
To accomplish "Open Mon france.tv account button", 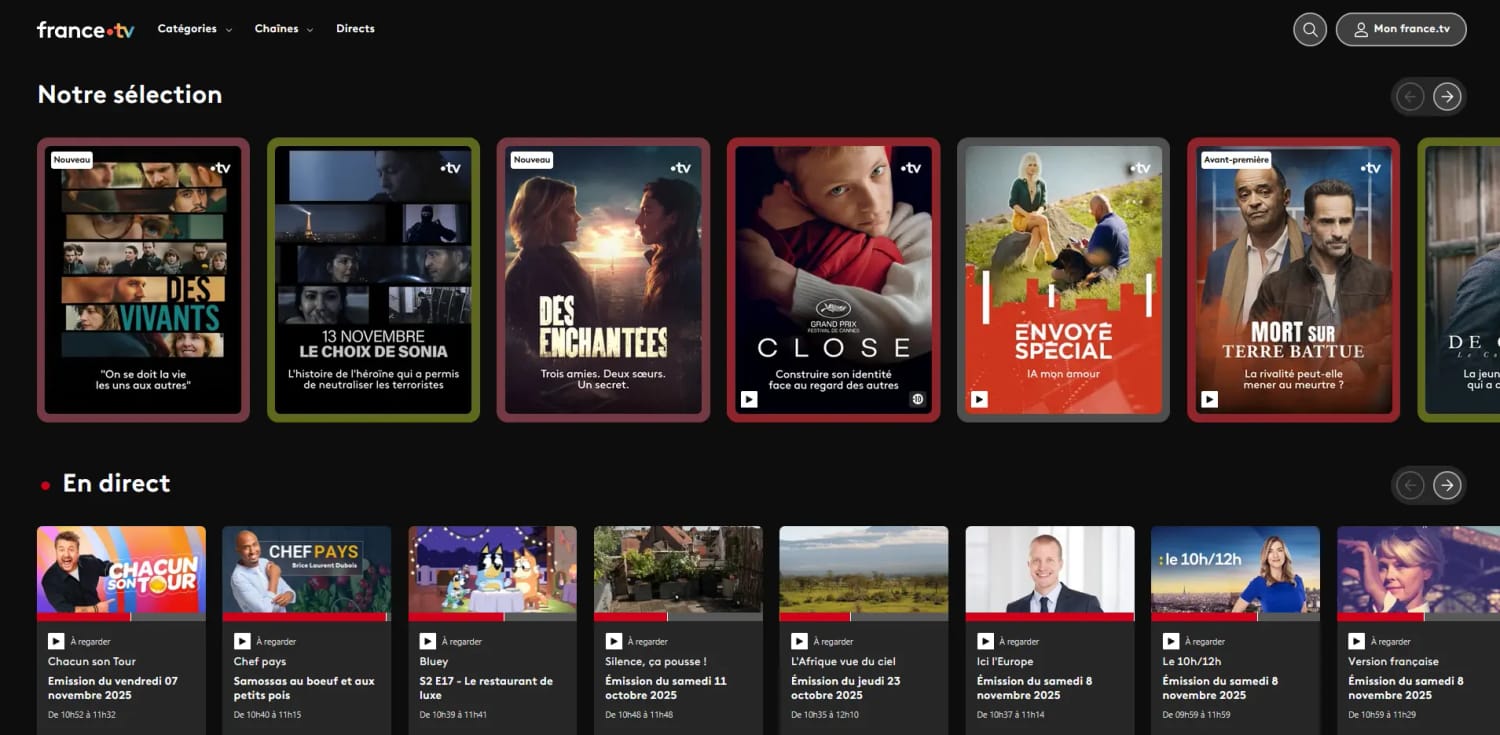I will point(1401,29).
